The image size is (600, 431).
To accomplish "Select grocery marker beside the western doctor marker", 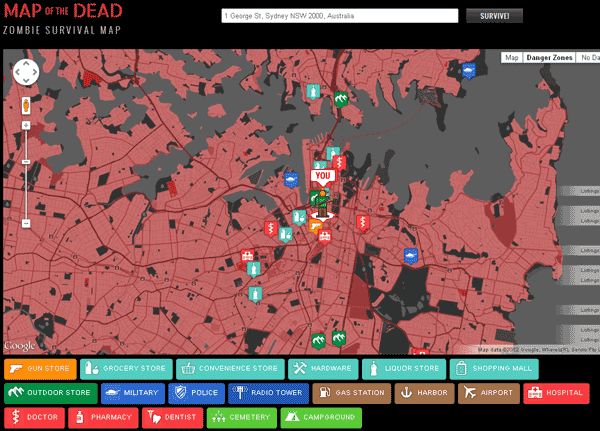I will 285,235.
